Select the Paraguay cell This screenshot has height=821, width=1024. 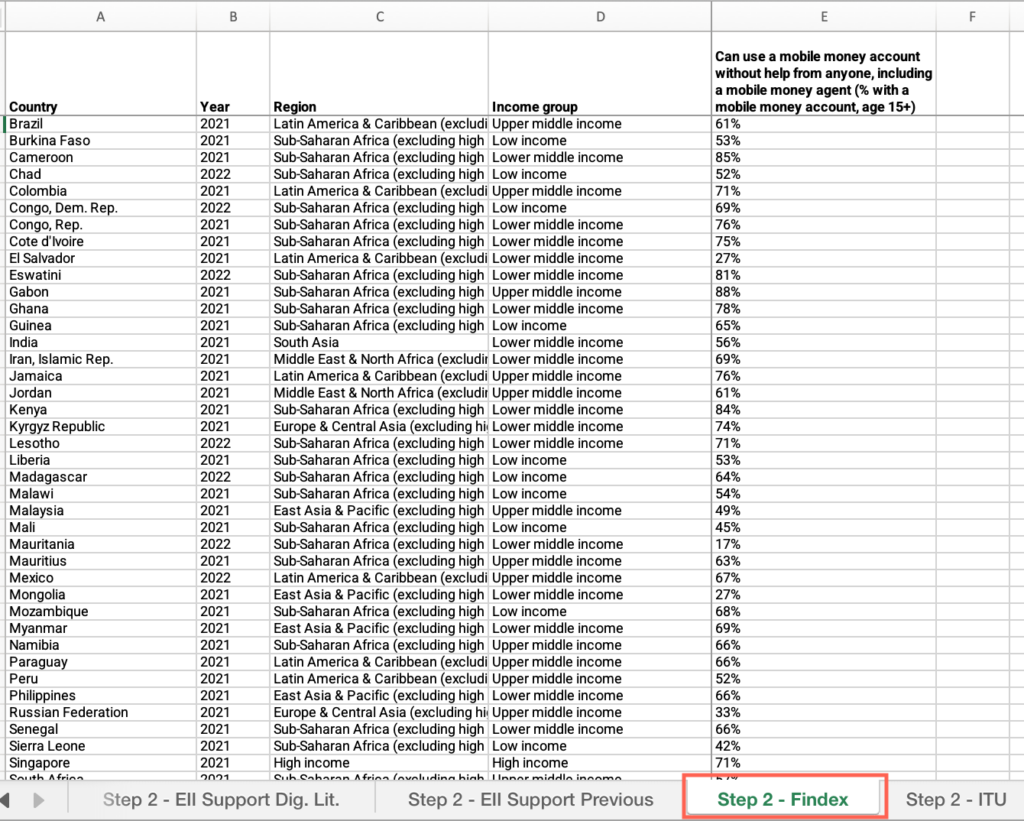pyautogui.click(x=101, y=662)
